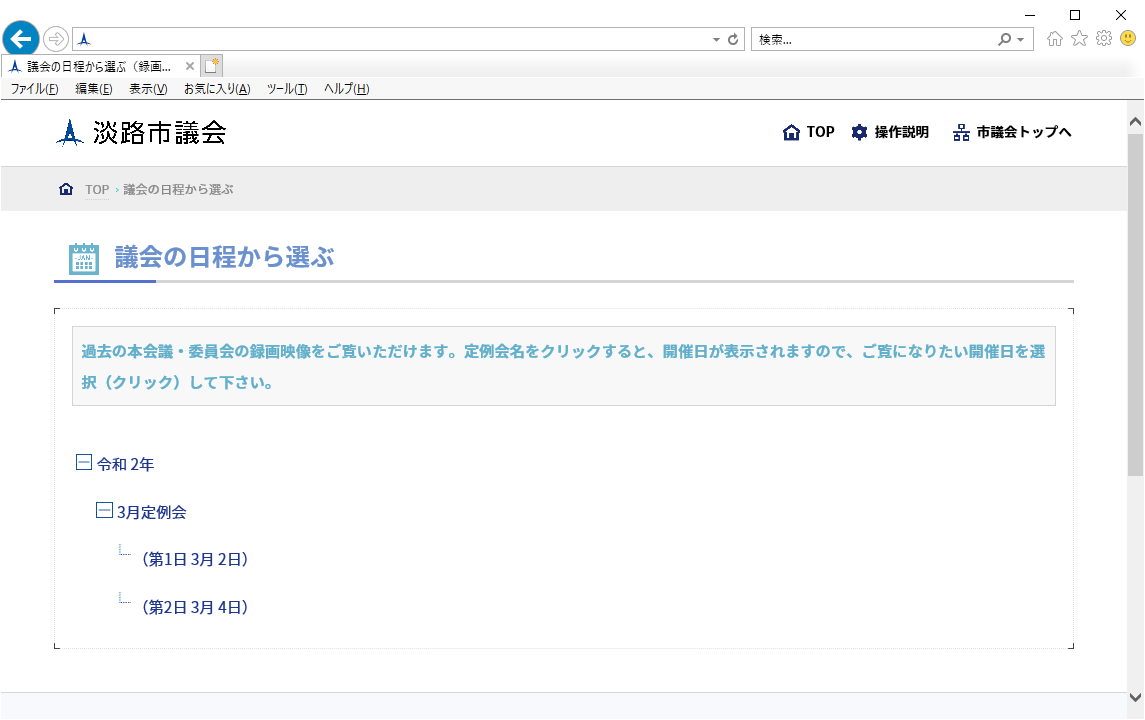Open the ツール(T) menu
The image size is (1145, 720).
[287, 88]
